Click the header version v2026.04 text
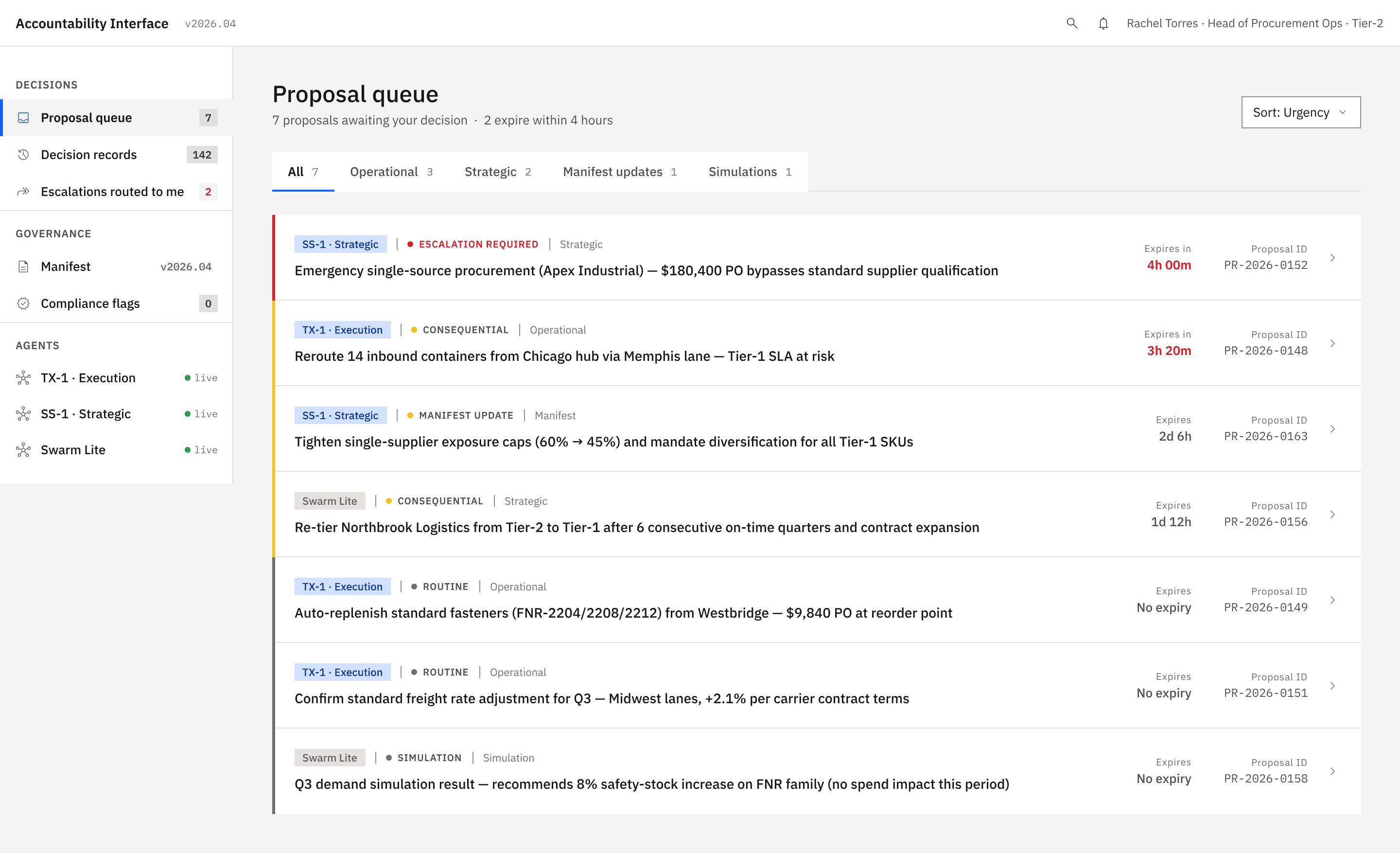 pos(210,24)
